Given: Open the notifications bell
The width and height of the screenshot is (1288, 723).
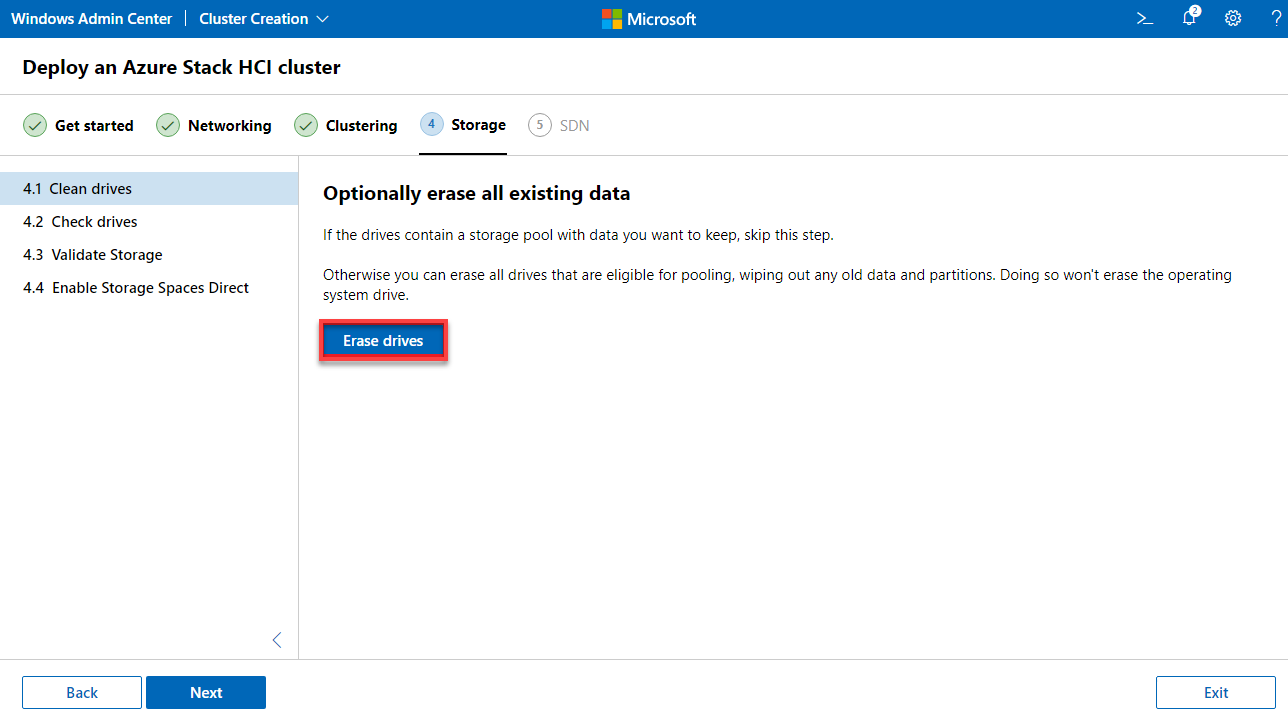Looking at the screenshot, I should pyautogui.click(x=1189, y=18).
